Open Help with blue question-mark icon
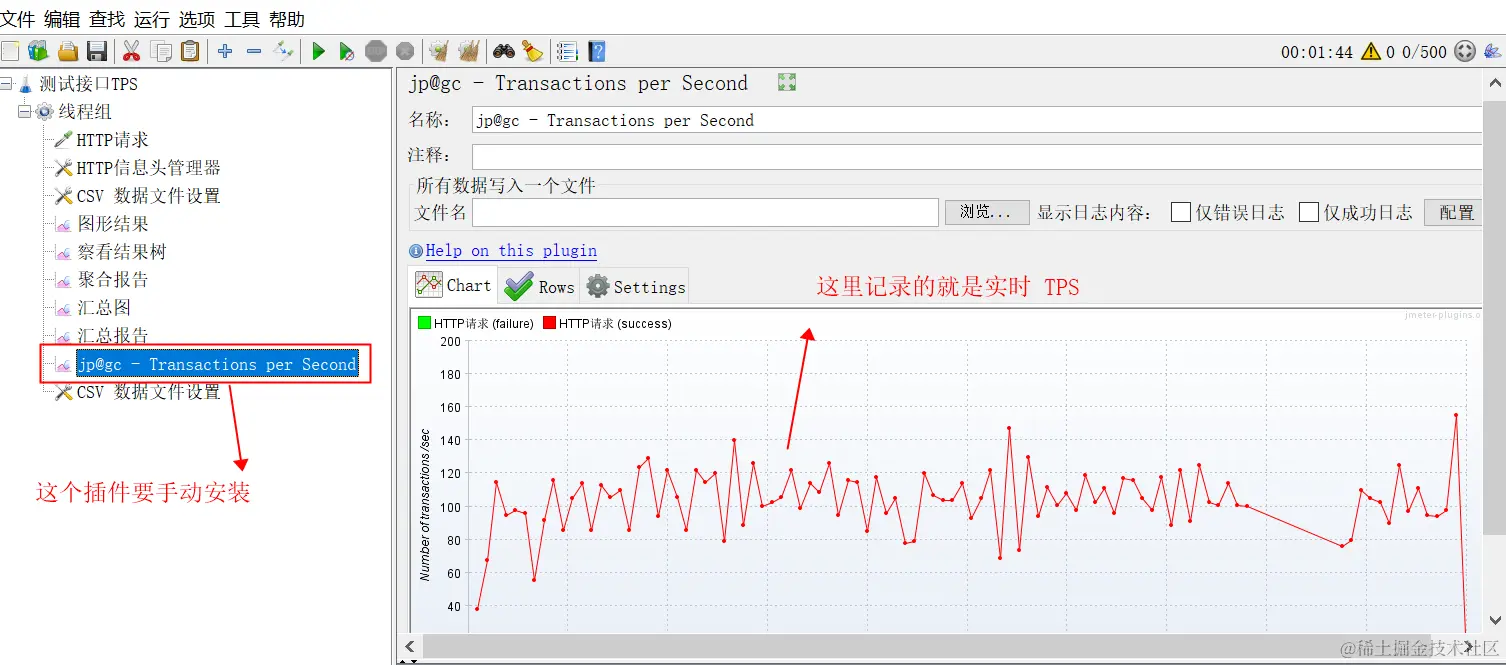The width and height of the screenshot is (1506, 665). coord(597,51)
